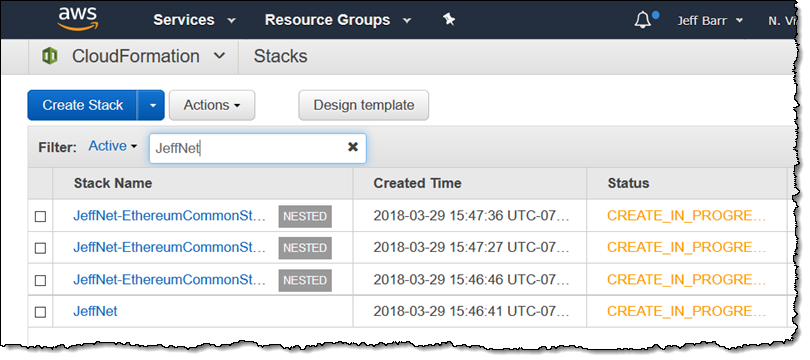Open the Actions dropdown
810x360 pixels.
click(x=212, y=105)
